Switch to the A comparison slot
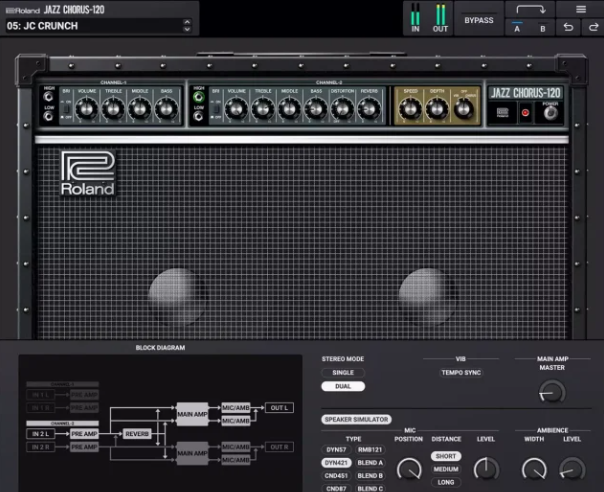This screenshot has width=604, height=492. click(x=517, y=28)
